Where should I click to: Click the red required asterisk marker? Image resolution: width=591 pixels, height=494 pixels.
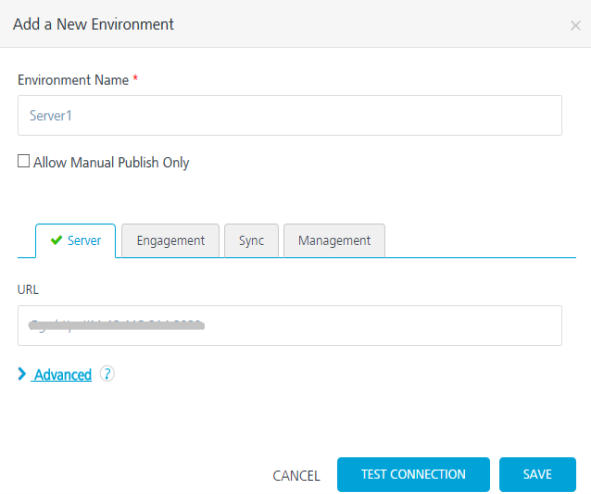click(x=135, y=78)
